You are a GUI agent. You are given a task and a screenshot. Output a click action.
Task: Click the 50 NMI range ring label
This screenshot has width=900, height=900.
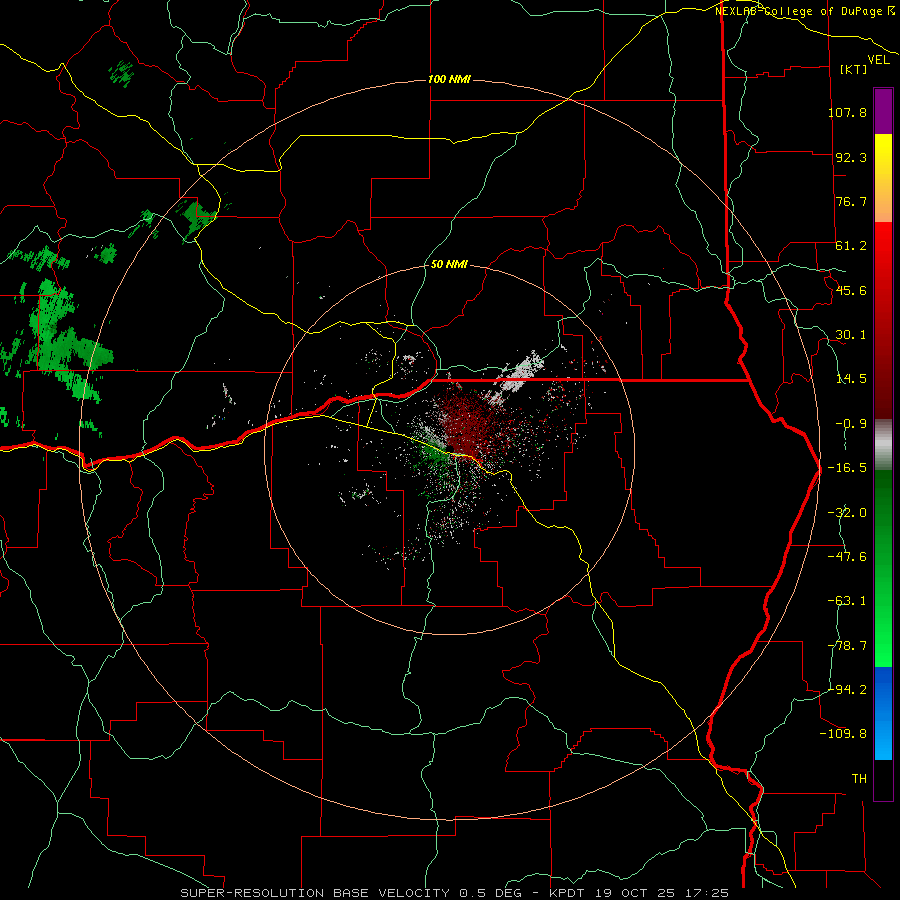pyautogui.click(x=449, y=264)
